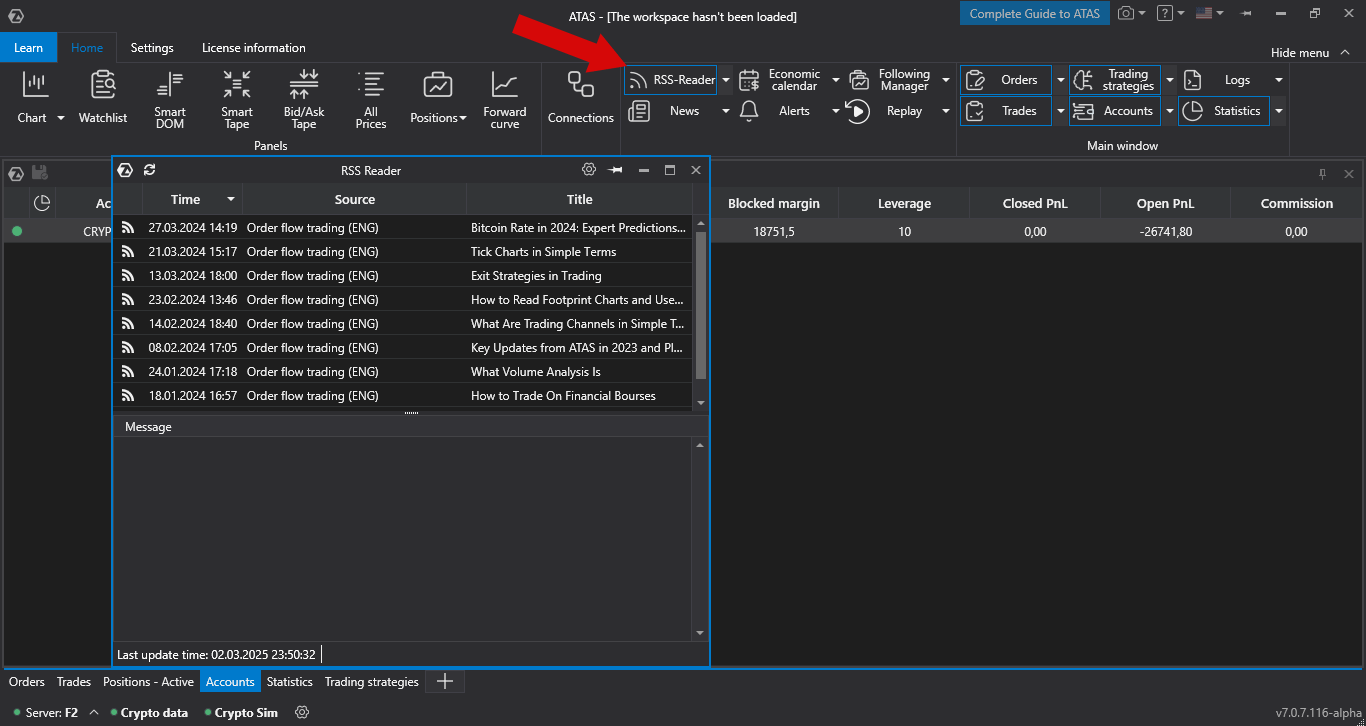Open the All Prices panel

[371, 99]
